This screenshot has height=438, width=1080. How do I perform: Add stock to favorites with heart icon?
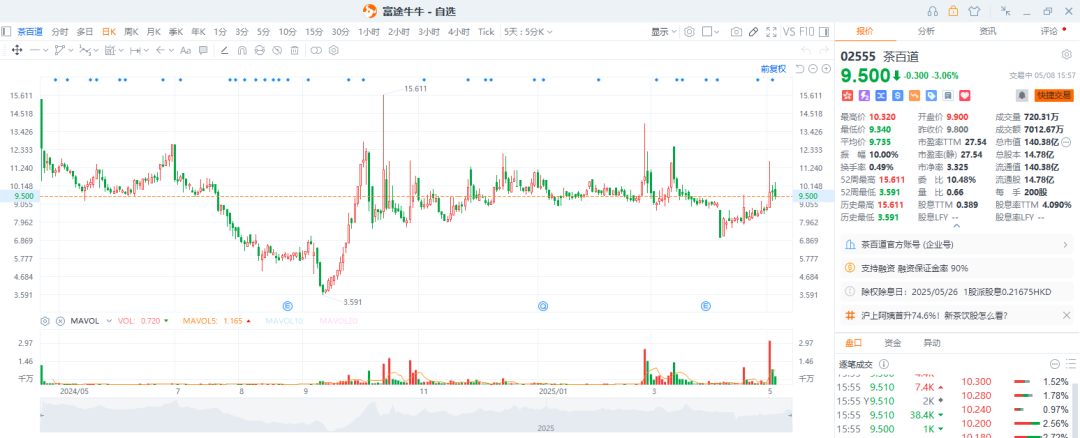964,95
